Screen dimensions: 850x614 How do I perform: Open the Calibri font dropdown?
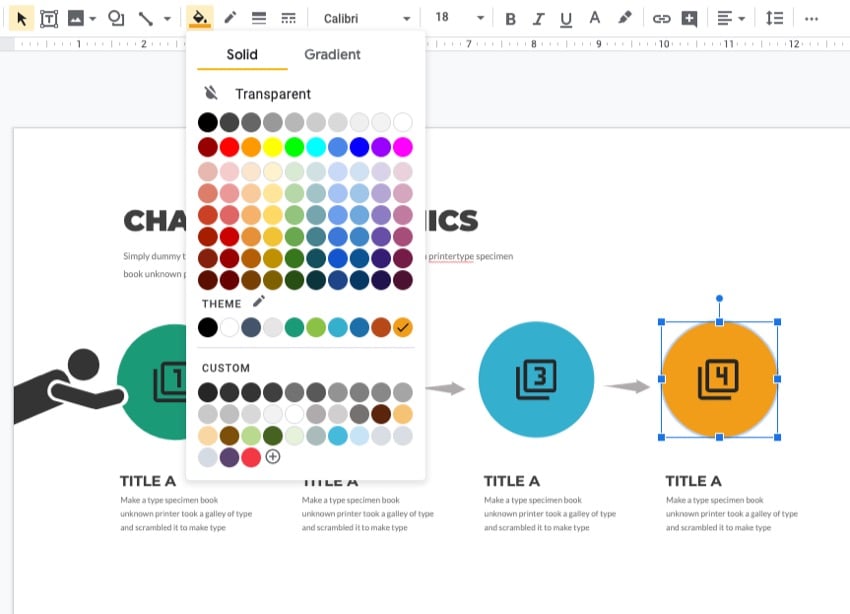click(366, 18)
